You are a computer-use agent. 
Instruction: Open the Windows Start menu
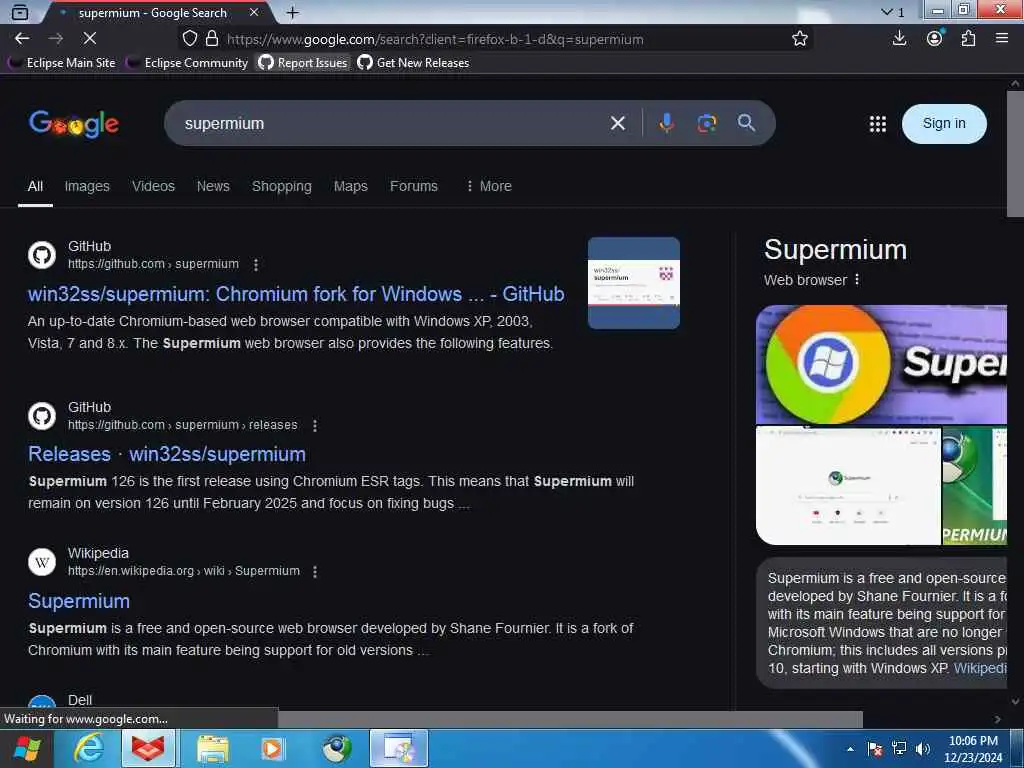(x=25, y=748)
